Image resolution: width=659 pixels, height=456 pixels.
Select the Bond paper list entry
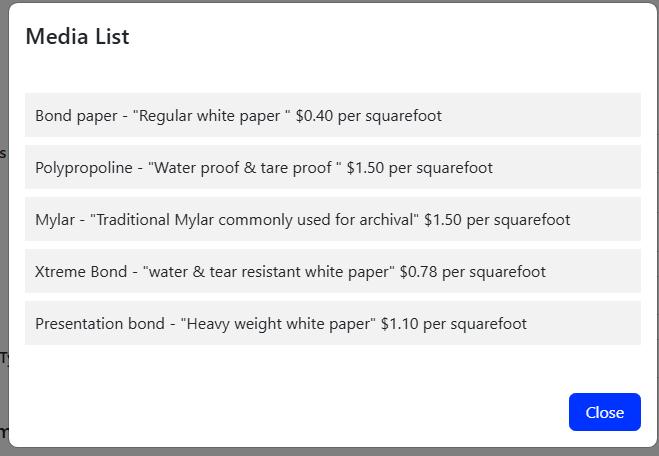click(332, 115)
